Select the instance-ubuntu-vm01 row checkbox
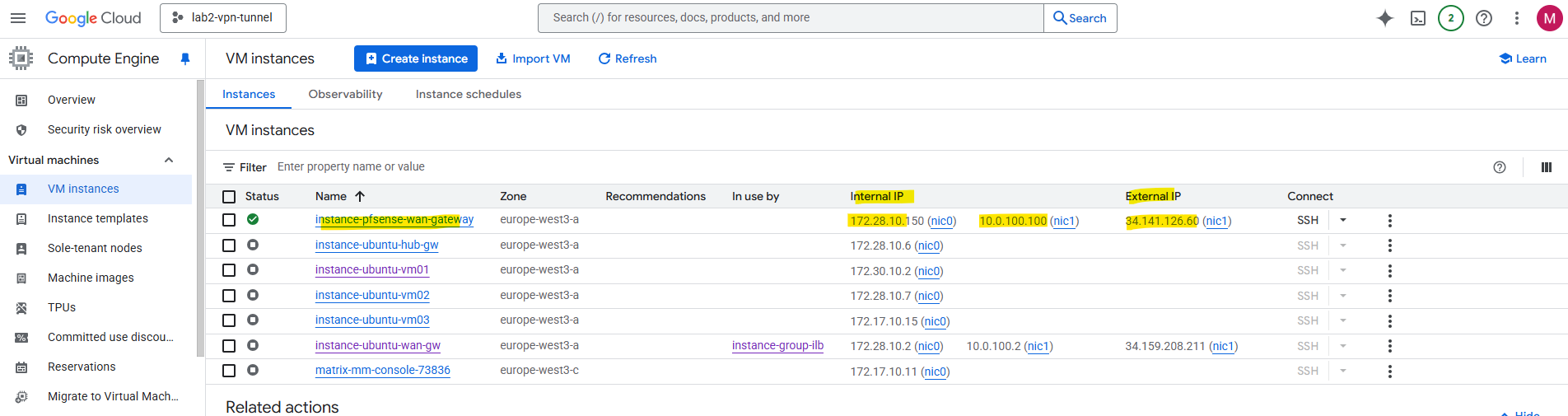This screenshot has width=1568, height=416. pyautogui.click(x=229, y=270)
